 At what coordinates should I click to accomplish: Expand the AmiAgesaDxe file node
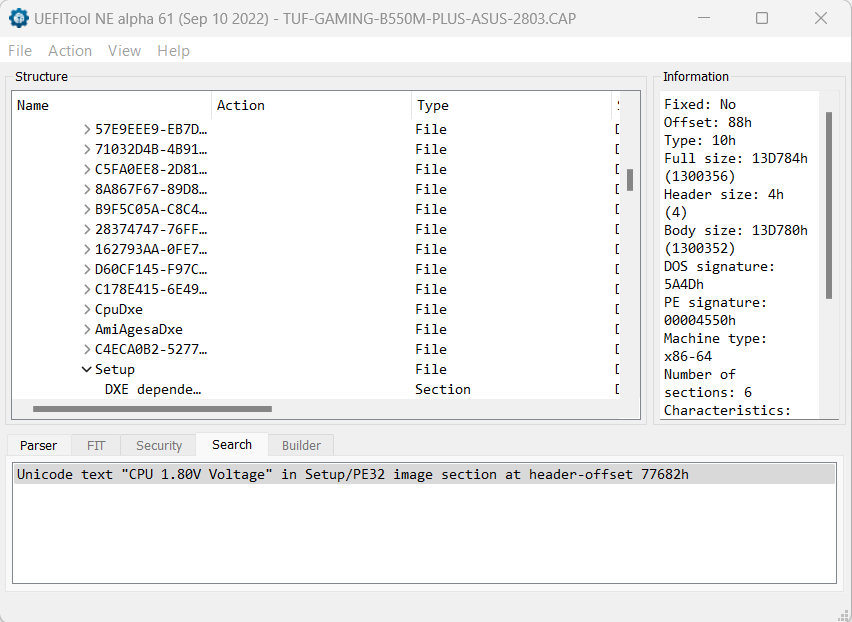pyautogui.click(x=87, y=329)
